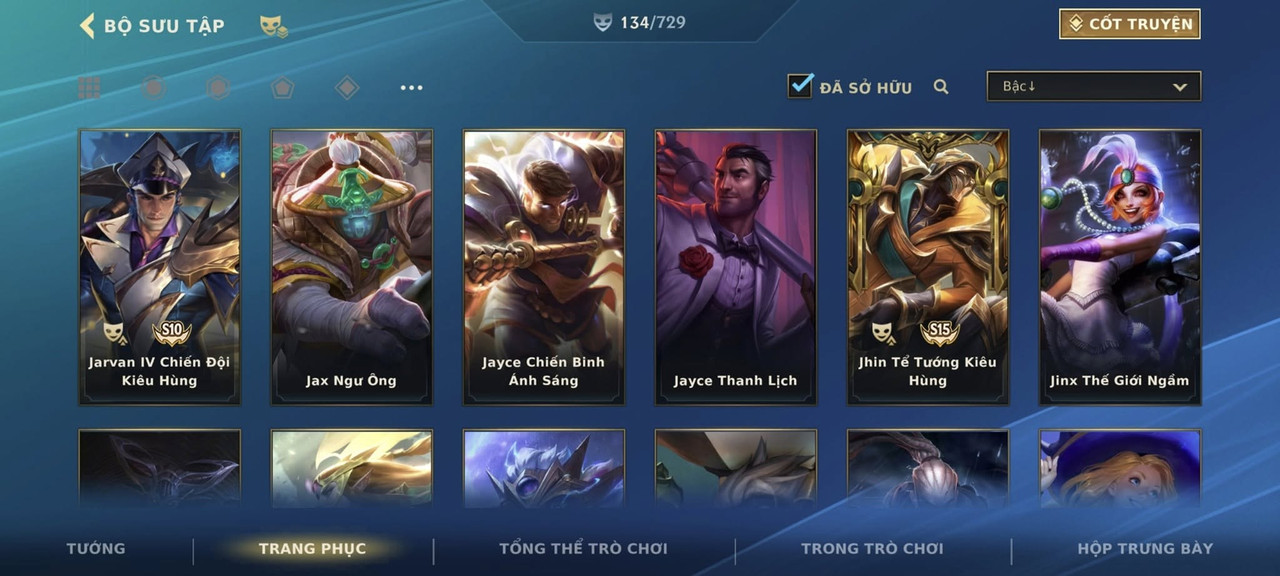The width and height of the screenshot is (1280, 576).
Task: Open the Tổng Thể Trò Chơi tab
Action: click(x=583, y=548)
